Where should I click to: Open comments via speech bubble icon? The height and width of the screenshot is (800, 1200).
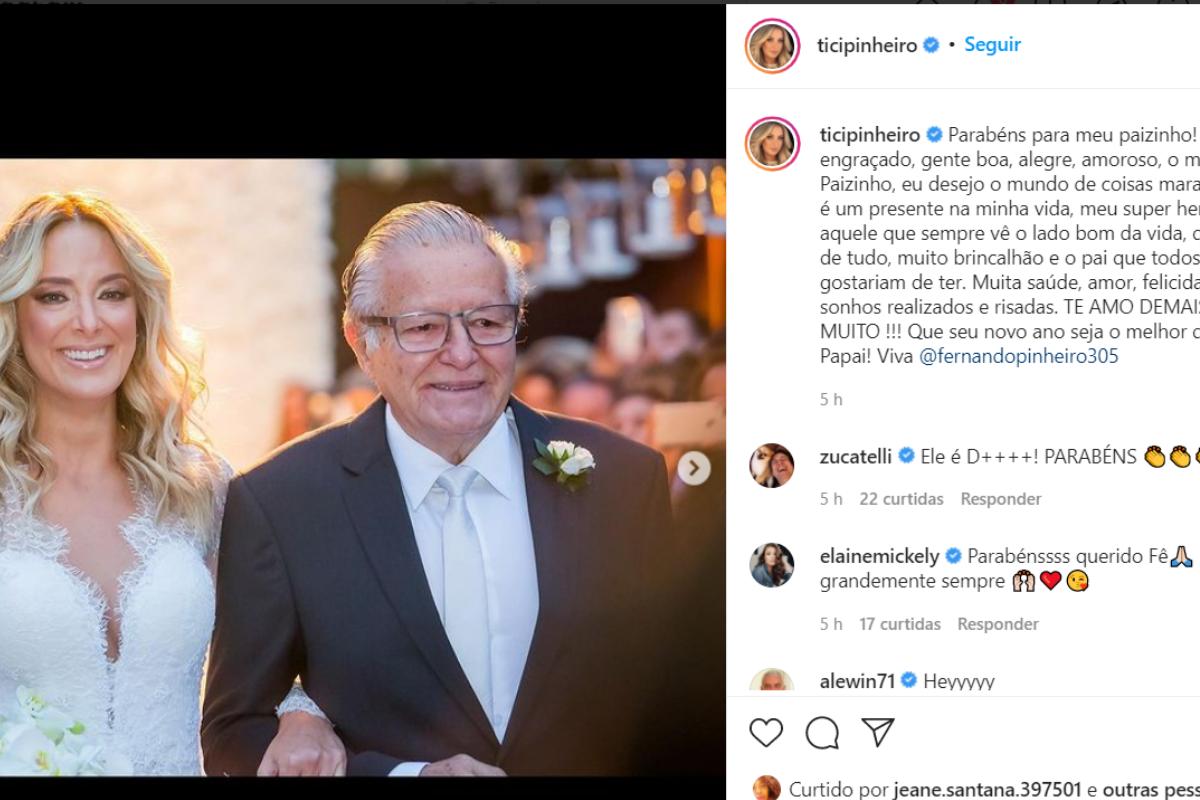[x=822, y=733]
